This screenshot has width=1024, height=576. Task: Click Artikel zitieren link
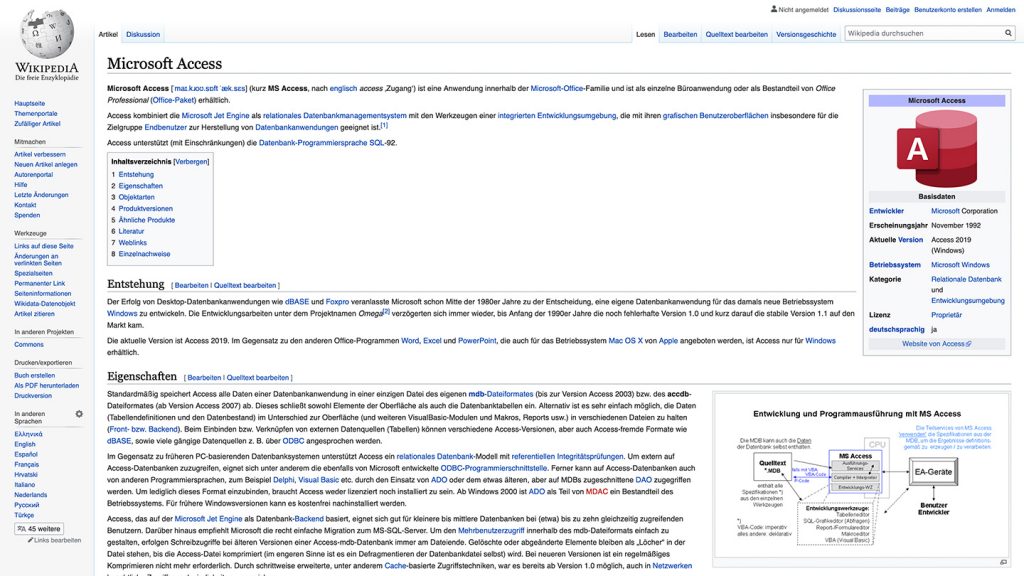(x=35, y=313)
